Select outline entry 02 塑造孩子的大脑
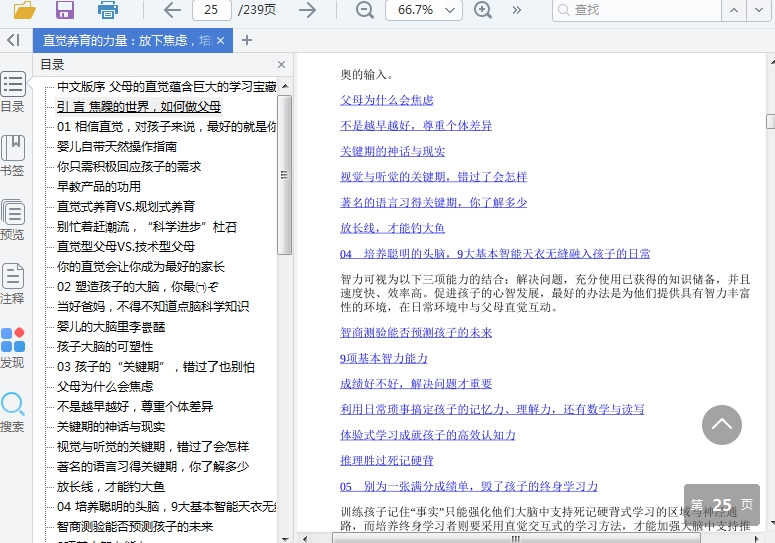 tap(137, 287)
